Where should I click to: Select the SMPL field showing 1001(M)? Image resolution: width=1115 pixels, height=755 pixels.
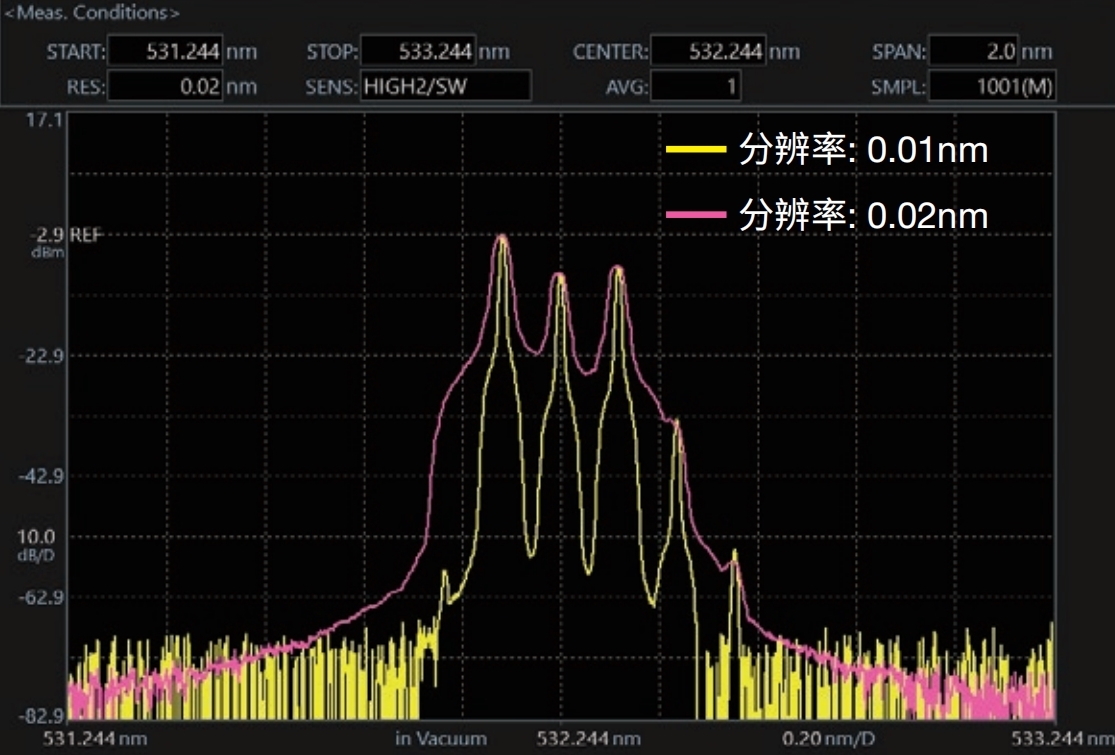991,87
